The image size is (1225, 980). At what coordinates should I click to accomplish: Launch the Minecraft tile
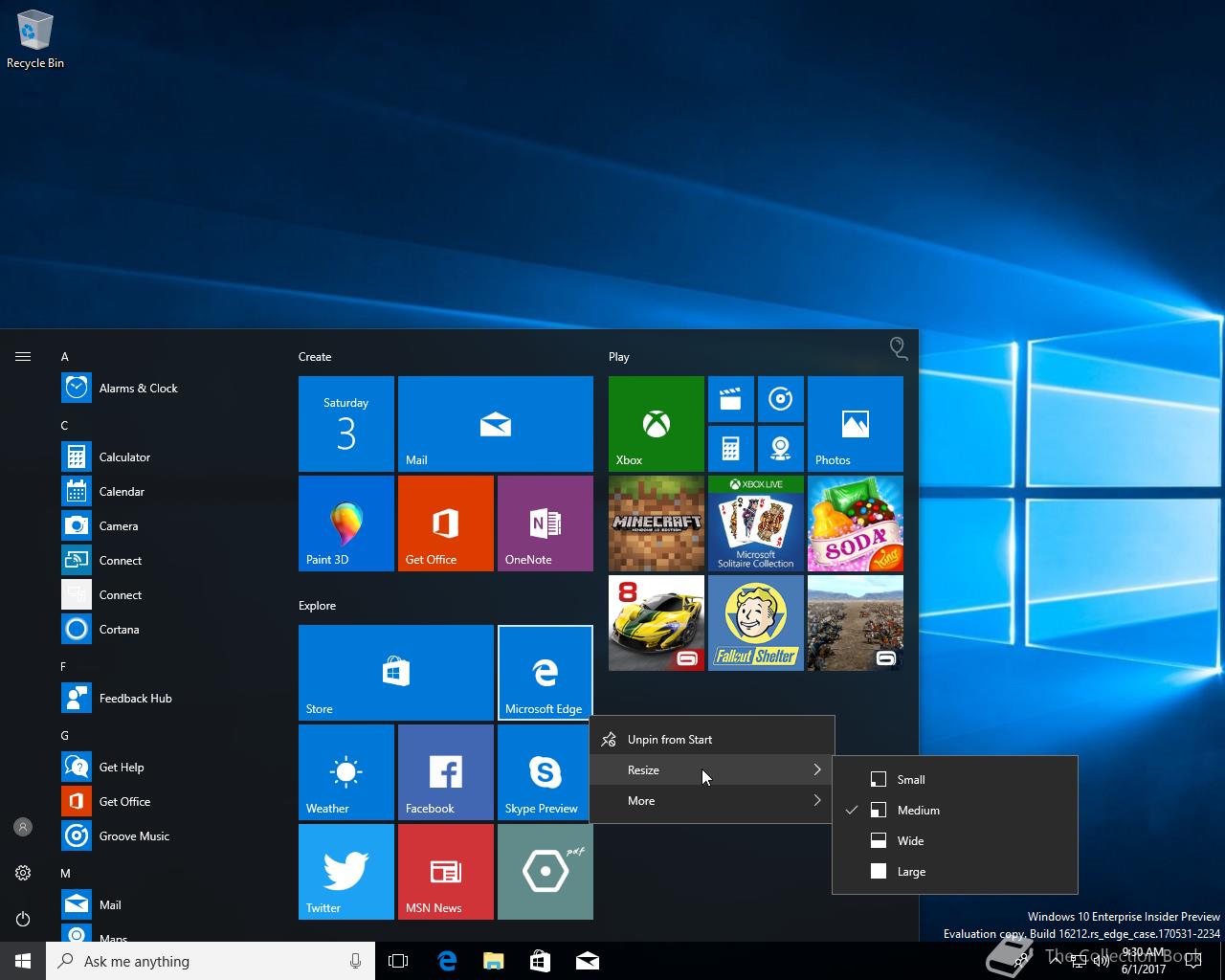coord(657,523)
